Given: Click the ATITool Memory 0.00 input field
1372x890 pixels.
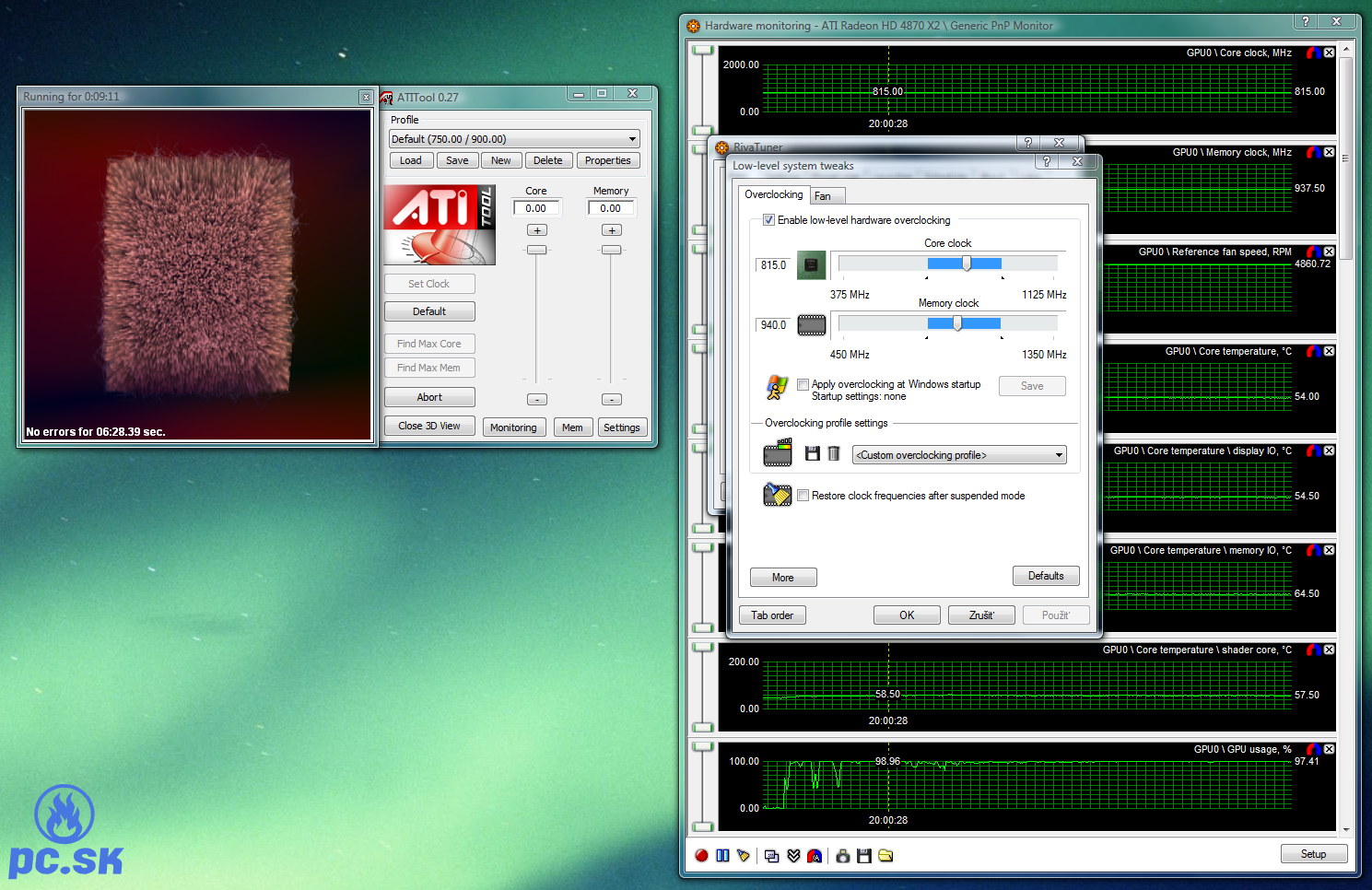Looking at the screenshot, I should click(x=611, y=208).
